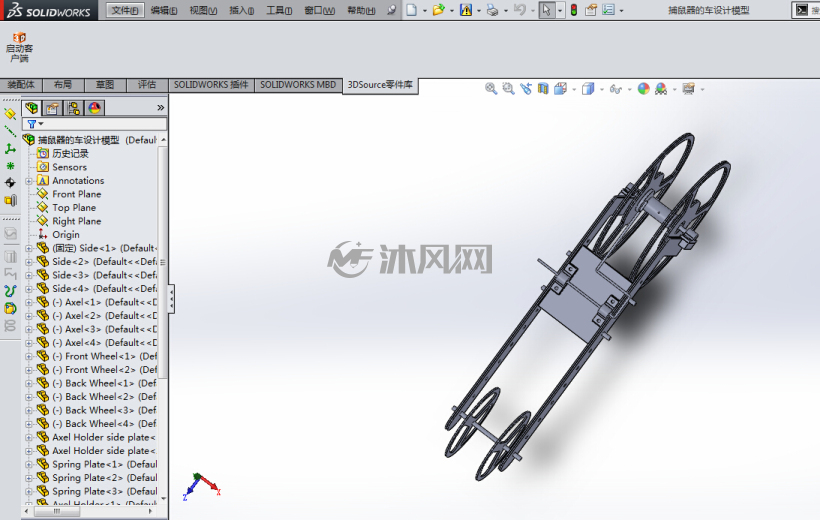Open the Apply Scene dropdown arrow
This screenshot has height=520, width=820.
675,89
